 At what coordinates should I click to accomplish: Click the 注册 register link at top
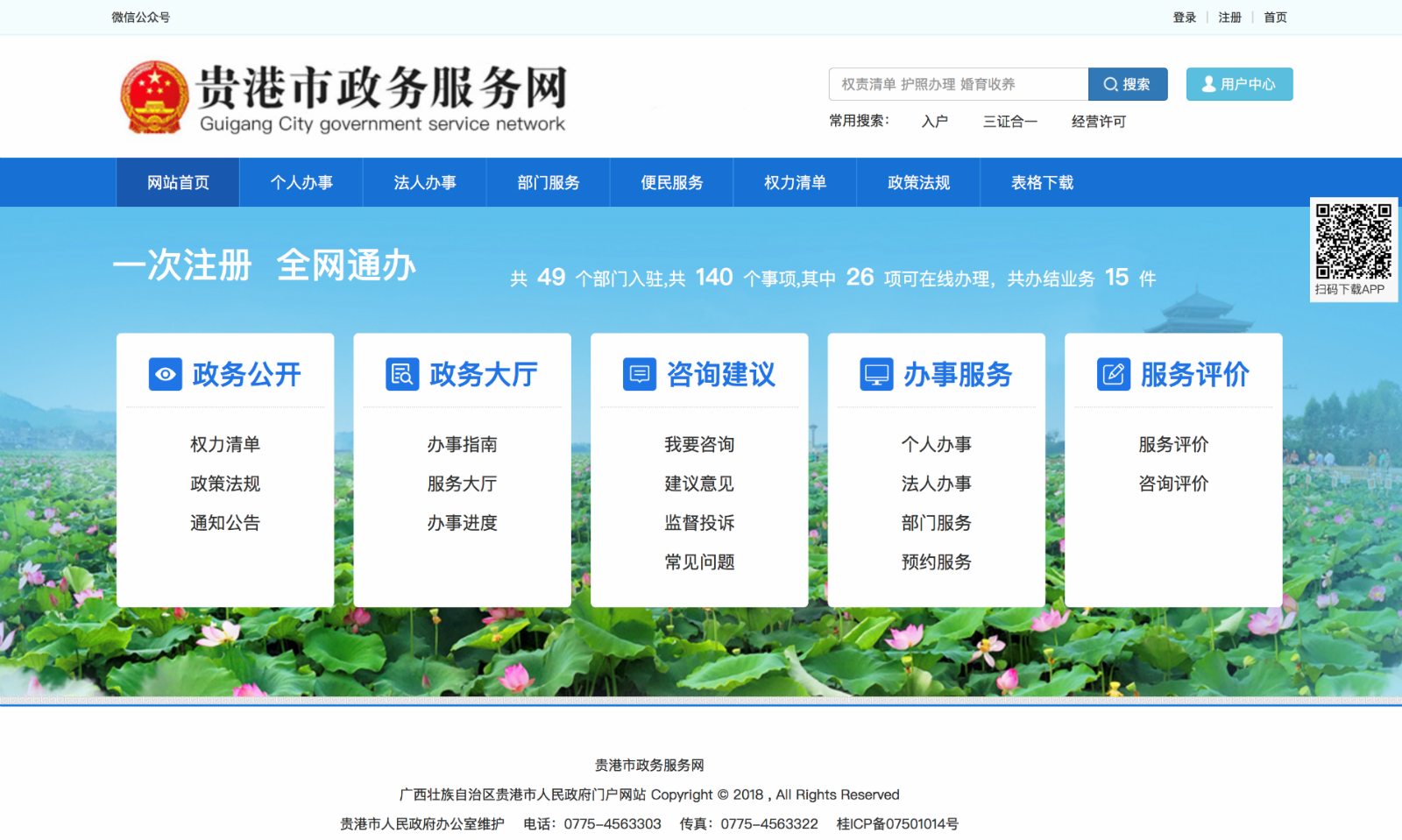[x=1229, y=18]
